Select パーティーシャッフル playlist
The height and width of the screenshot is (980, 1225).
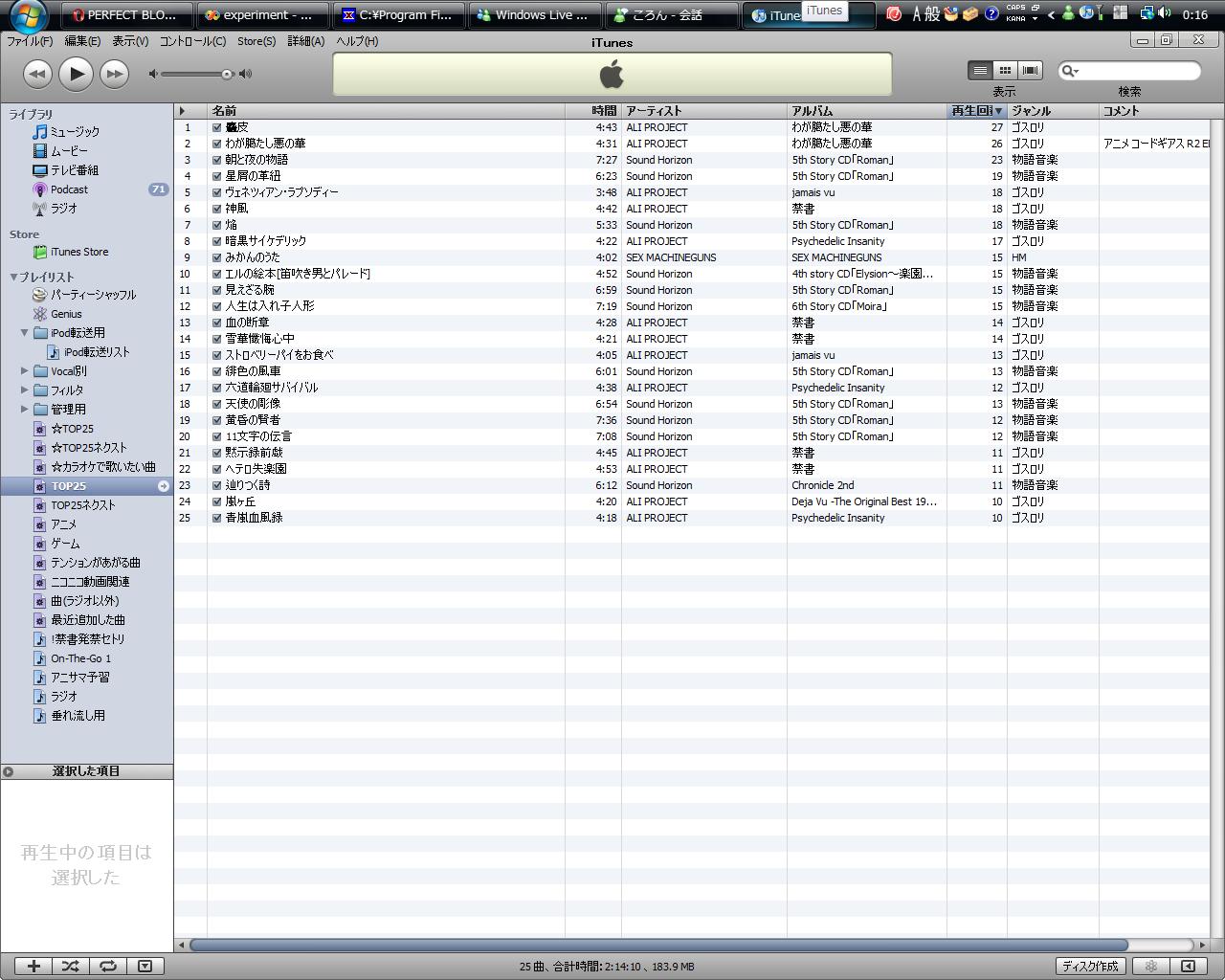[x=84, y=295]
